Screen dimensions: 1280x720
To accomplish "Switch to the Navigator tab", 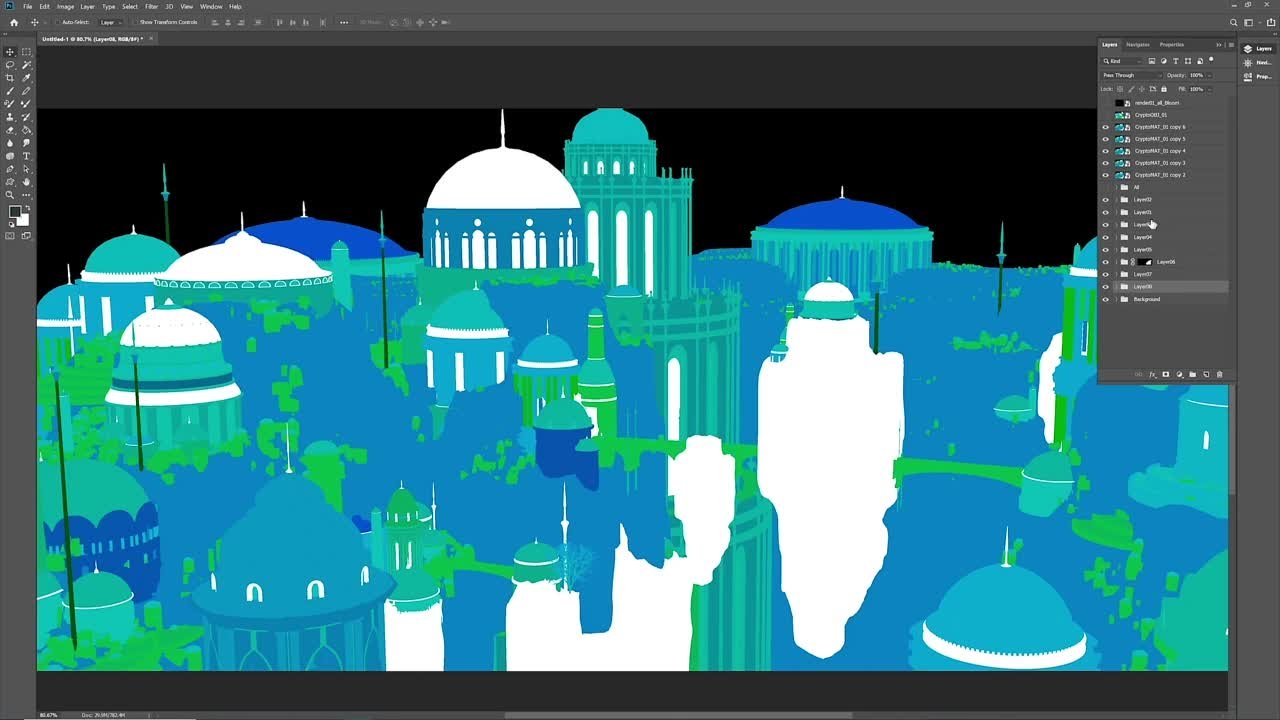I will (x=1138, y=45).
